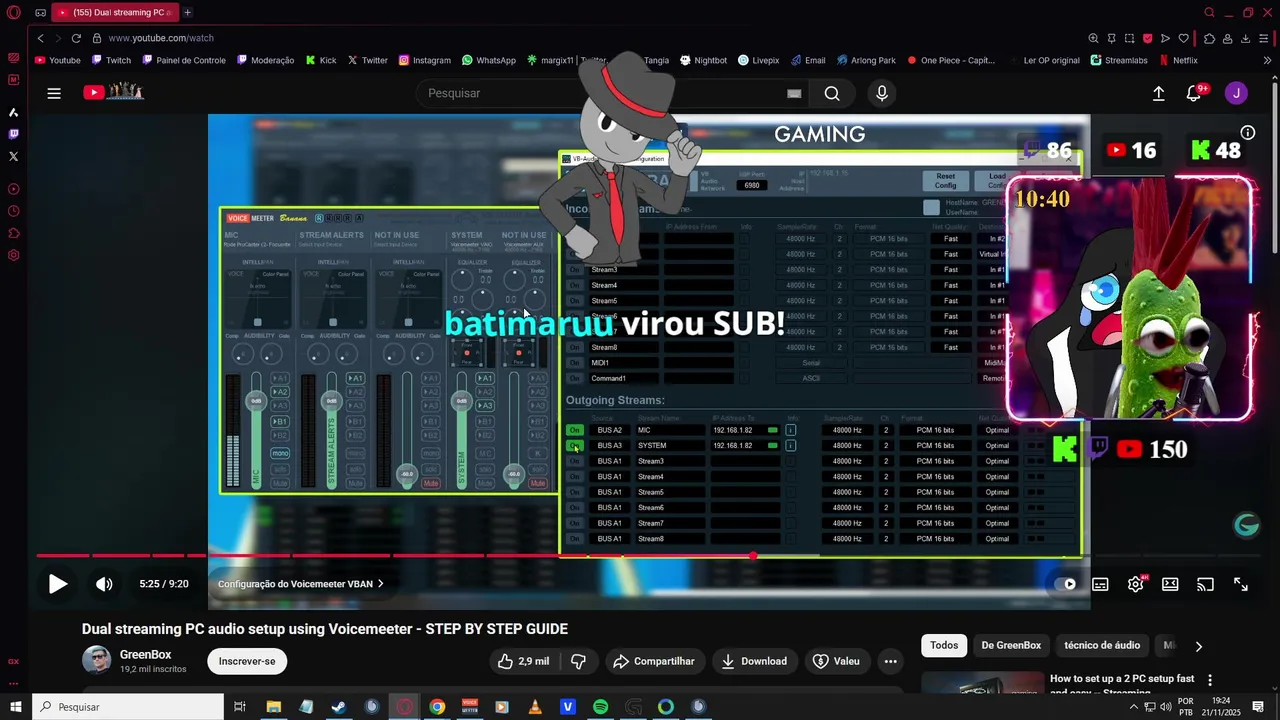The image size is (1280, 720).
Task: Go back to the previous page
Action: (x=40, y=38)
